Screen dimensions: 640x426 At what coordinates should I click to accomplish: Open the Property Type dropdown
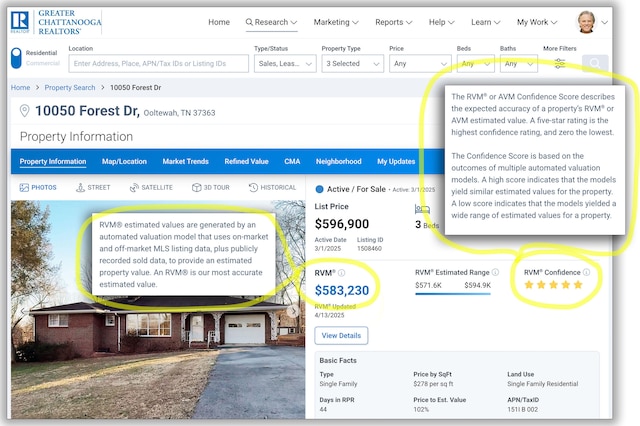click(x=353, y=64)
